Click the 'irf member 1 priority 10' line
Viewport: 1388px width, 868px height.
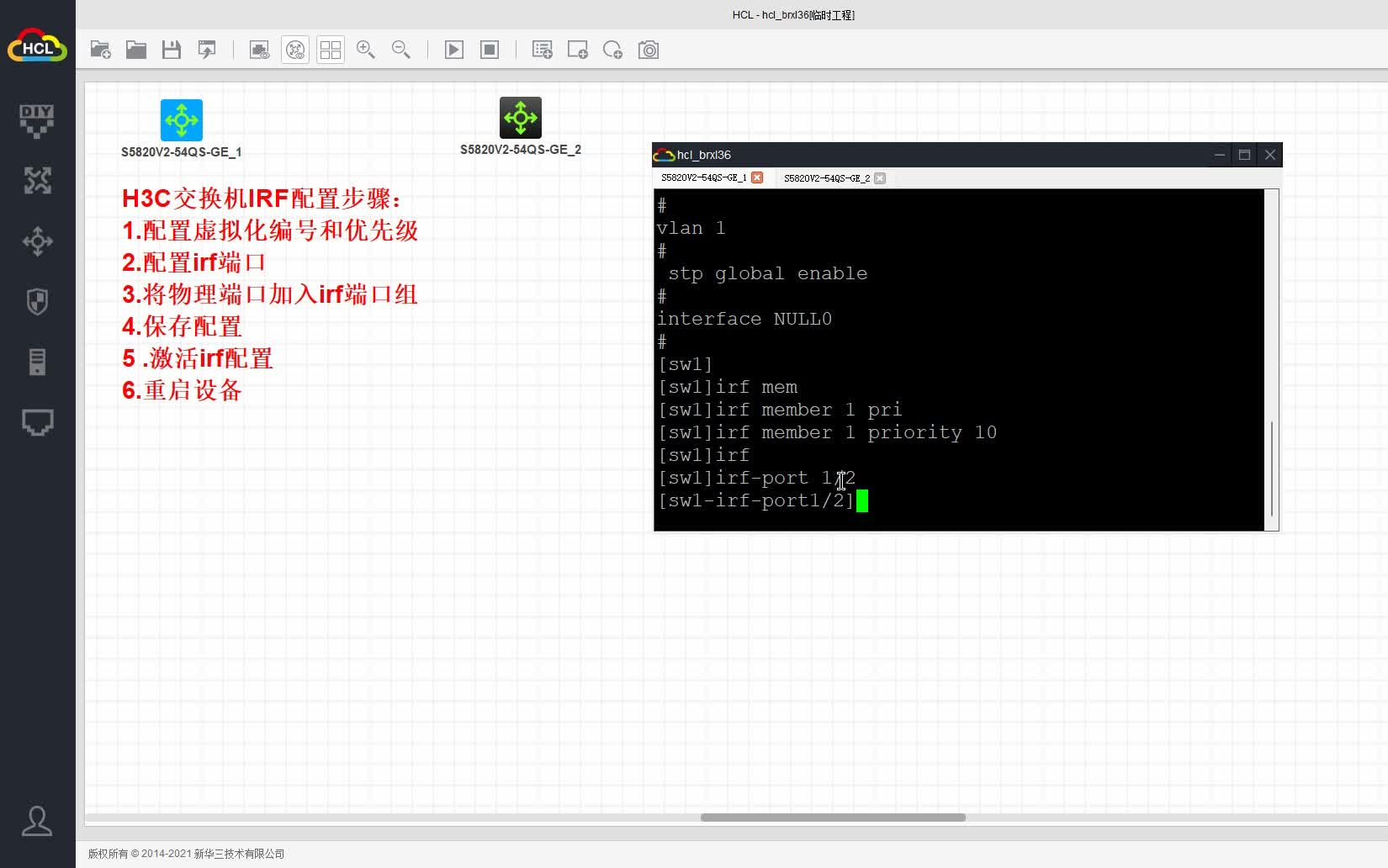pos(827,432)
